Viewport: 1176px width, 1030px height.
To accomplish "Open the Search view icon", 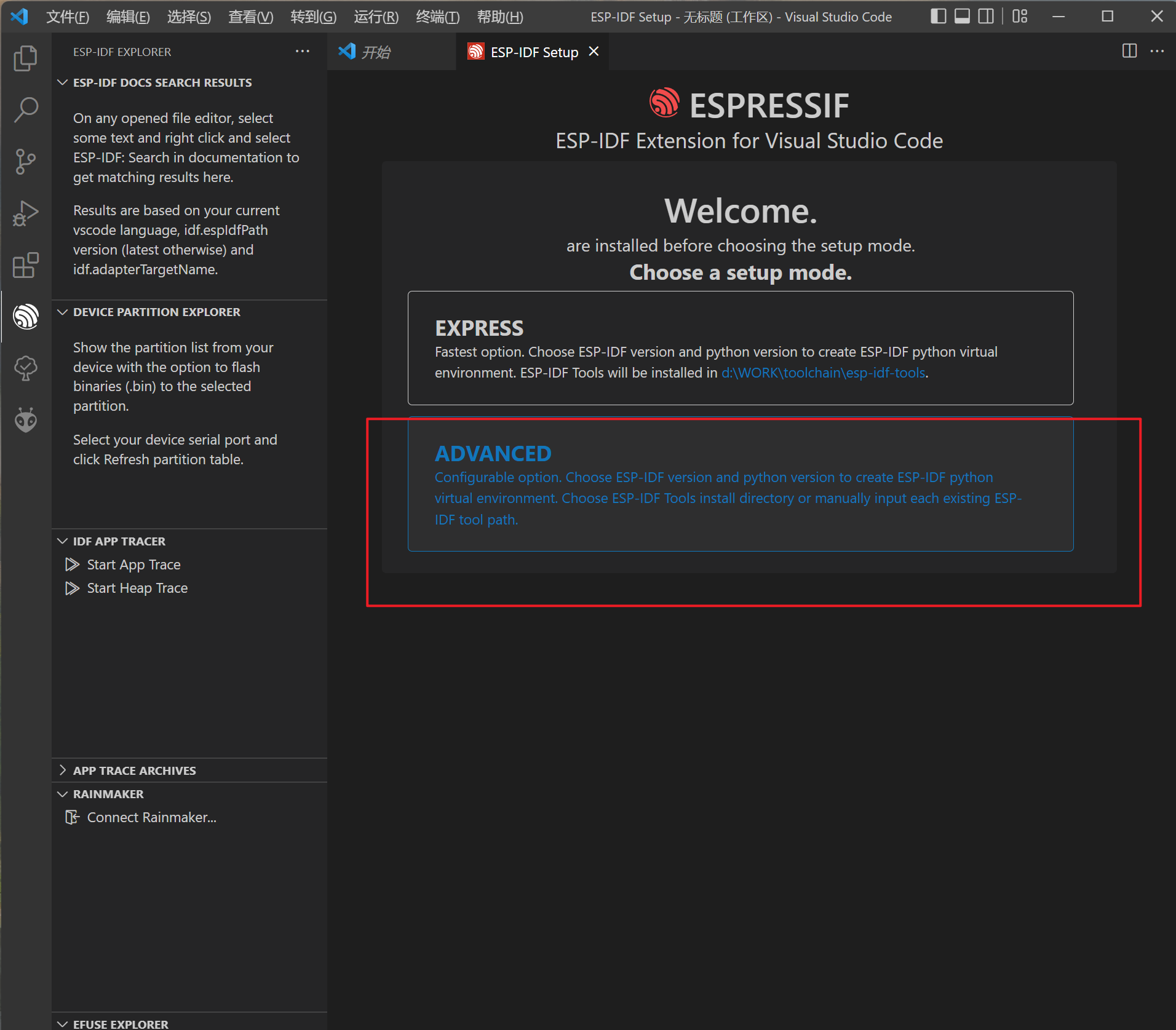I will click(x=25, y=110).
